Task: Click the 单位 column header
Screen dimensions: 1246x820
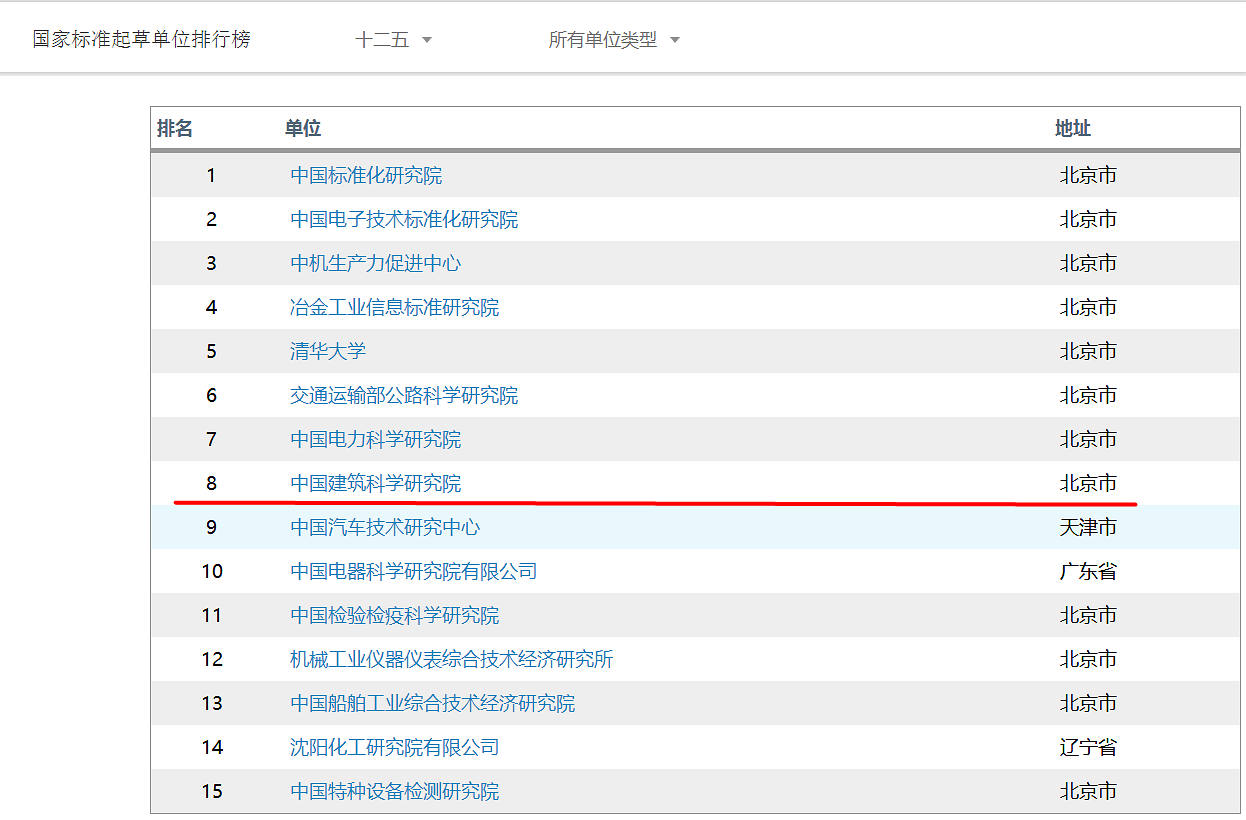Action: click(302, 128)
